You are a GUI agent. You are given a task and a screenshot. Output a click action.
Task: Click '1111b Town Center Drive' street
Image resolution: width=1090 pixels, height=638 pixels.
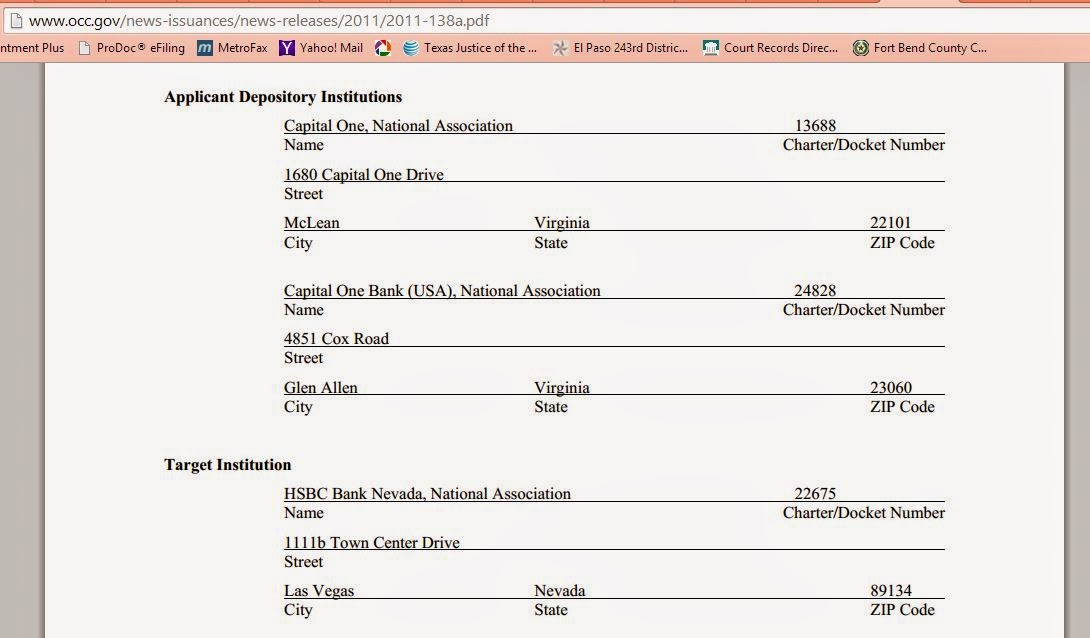[372, 543]
